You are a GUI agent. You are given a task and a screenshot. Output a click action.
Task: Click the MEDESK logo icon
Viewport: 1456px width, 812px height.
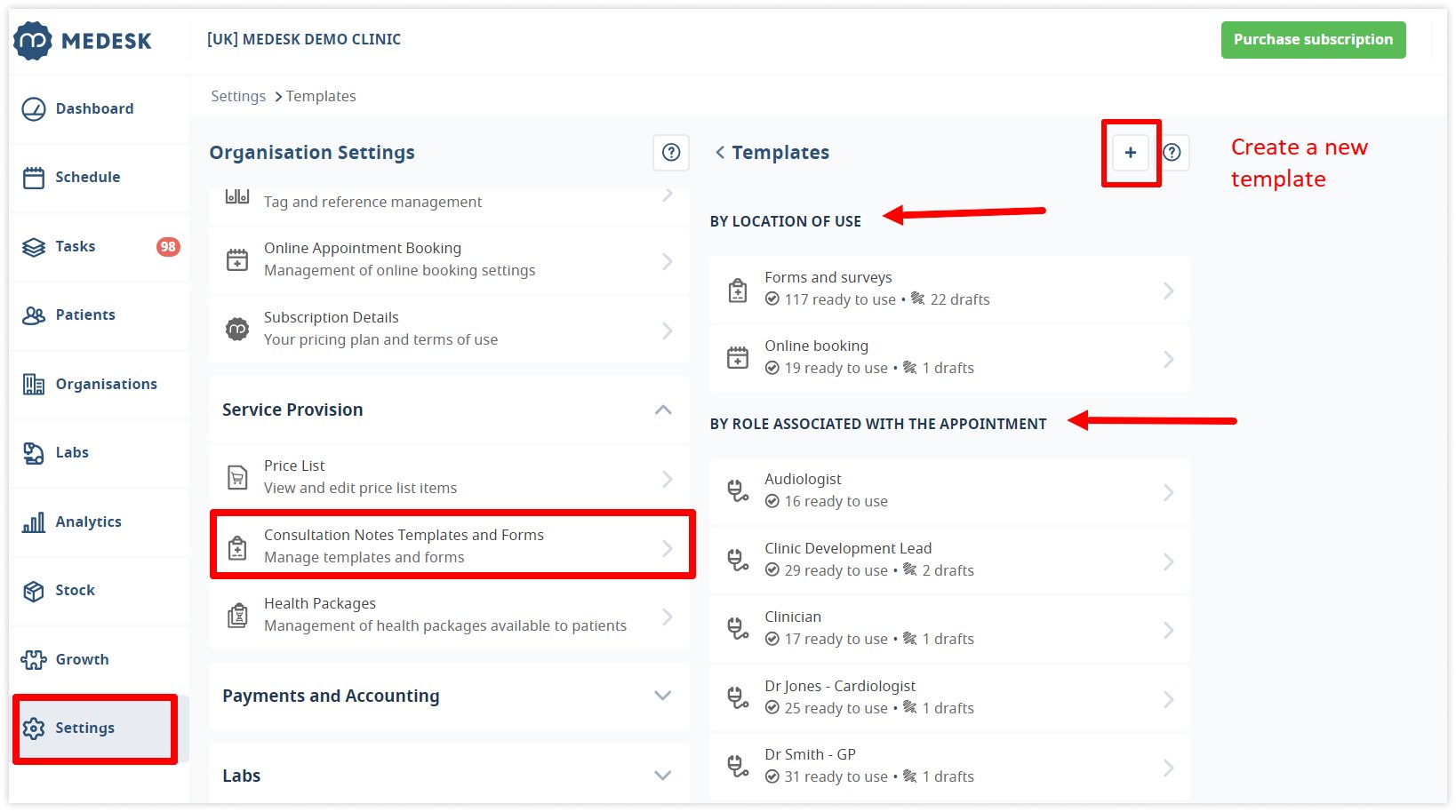point(33,41)
